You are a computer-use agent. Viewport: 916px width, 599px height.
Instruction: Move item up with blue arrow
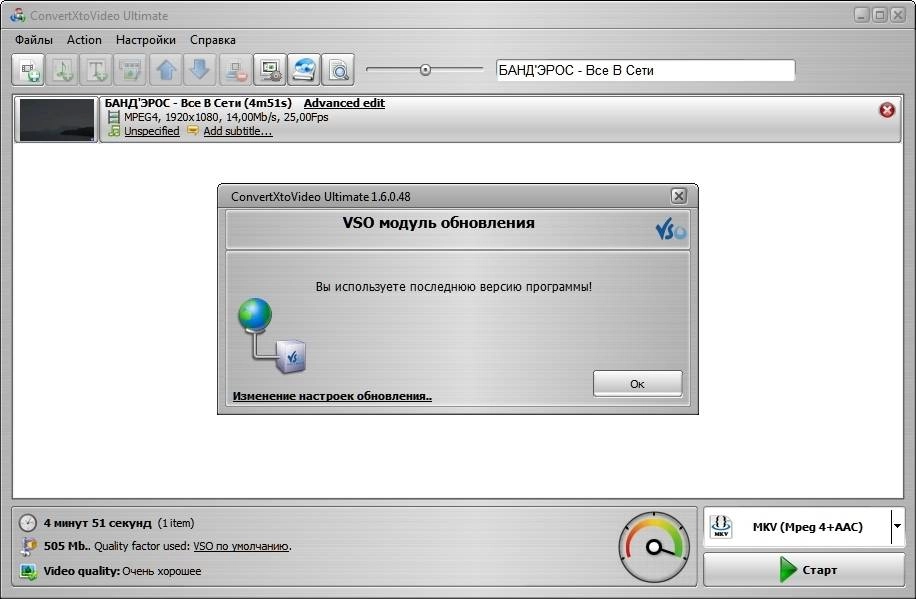pos(166,70)
